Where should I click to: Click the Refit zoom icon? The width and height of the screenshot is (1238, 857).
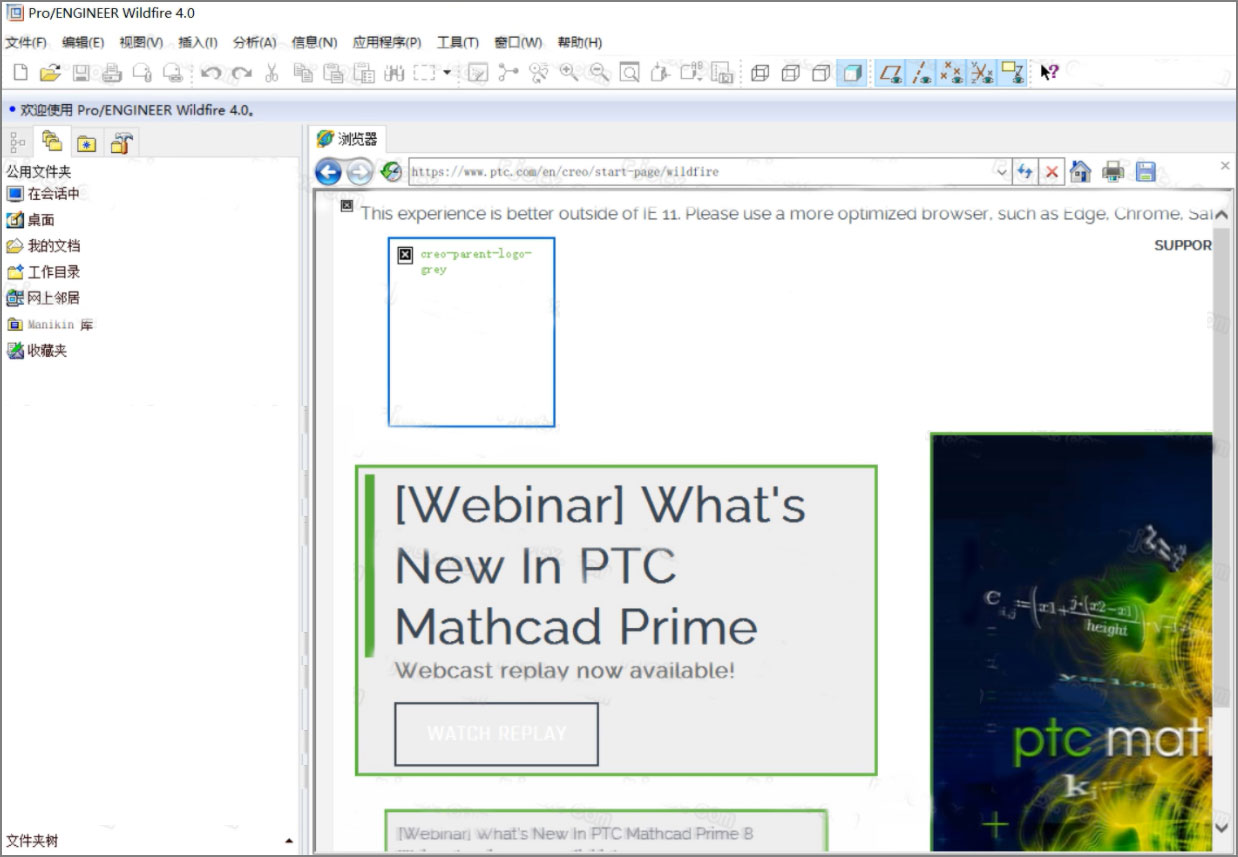click(x=629, y=73)
